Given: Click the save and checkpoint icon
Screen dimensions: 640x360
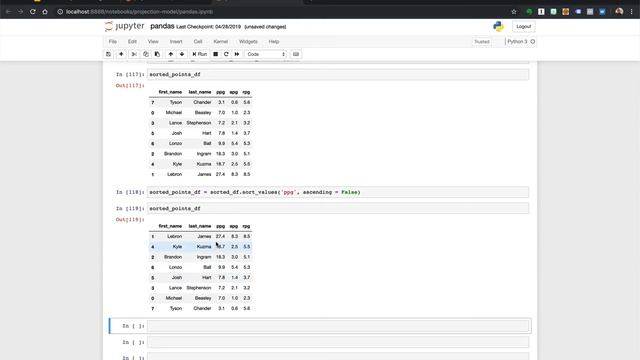Looking at the screenshot, I should point(108,54).
